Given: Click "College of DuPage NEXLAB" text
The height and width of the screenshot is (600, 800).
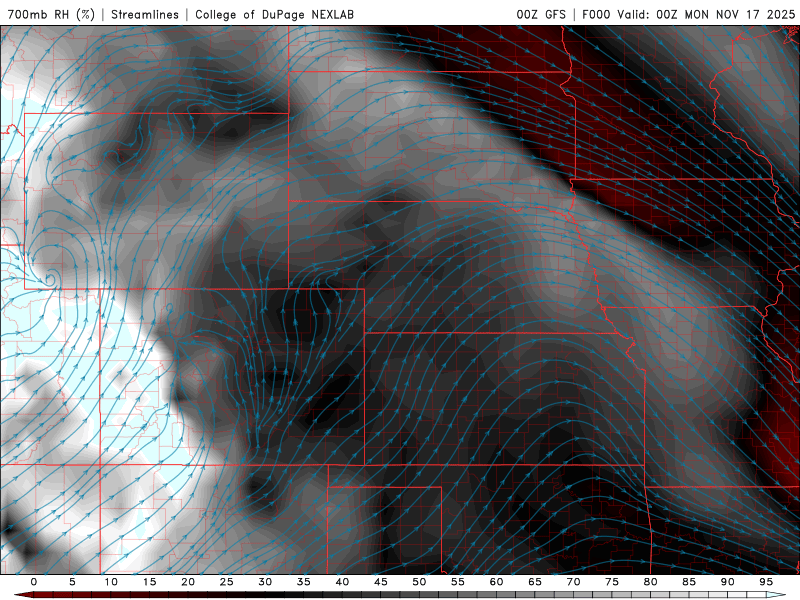Looking at the screenshot, I should coord(274,14).
